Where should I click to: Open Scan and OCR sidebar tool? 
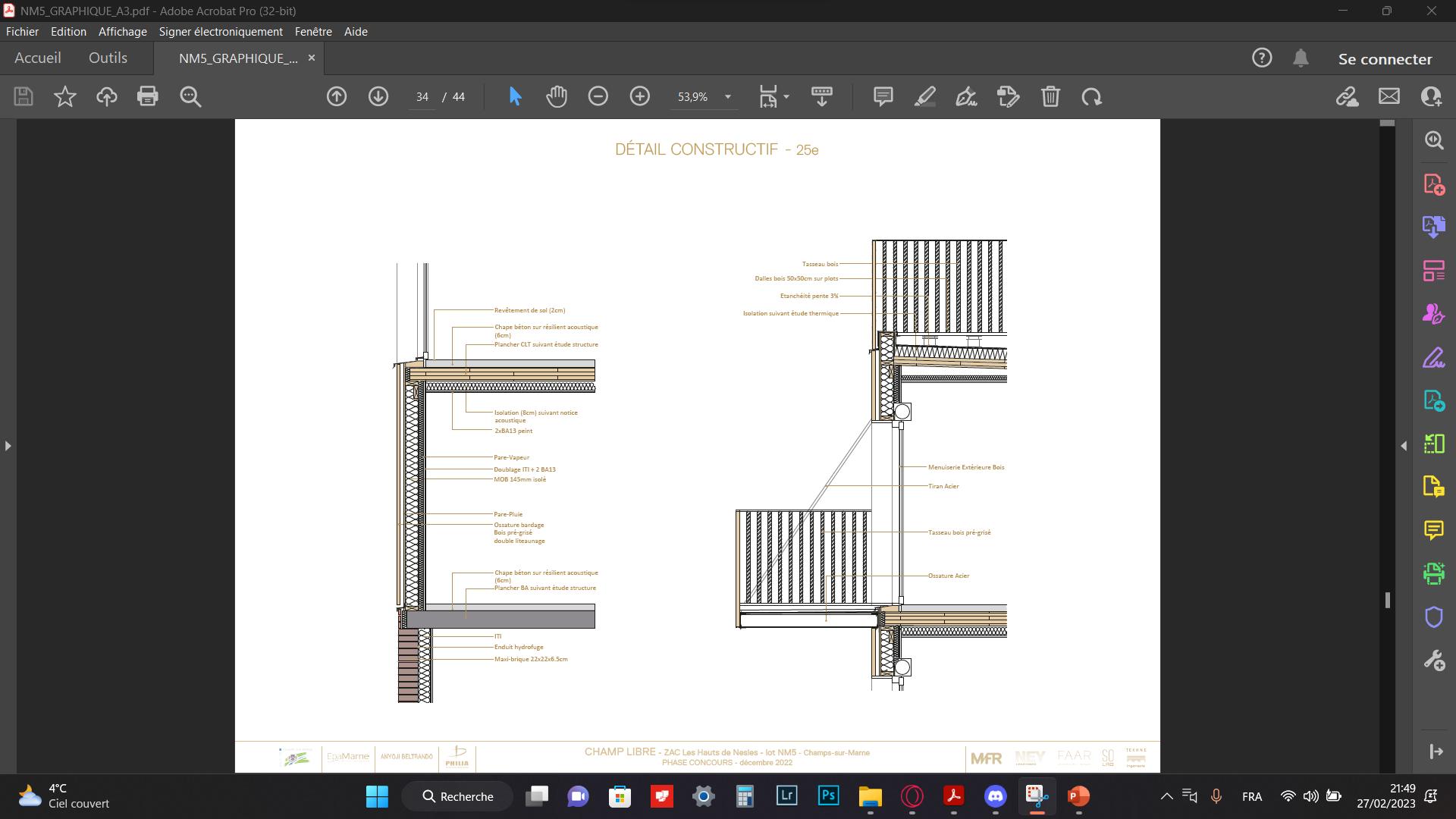tap(1434, 573)
